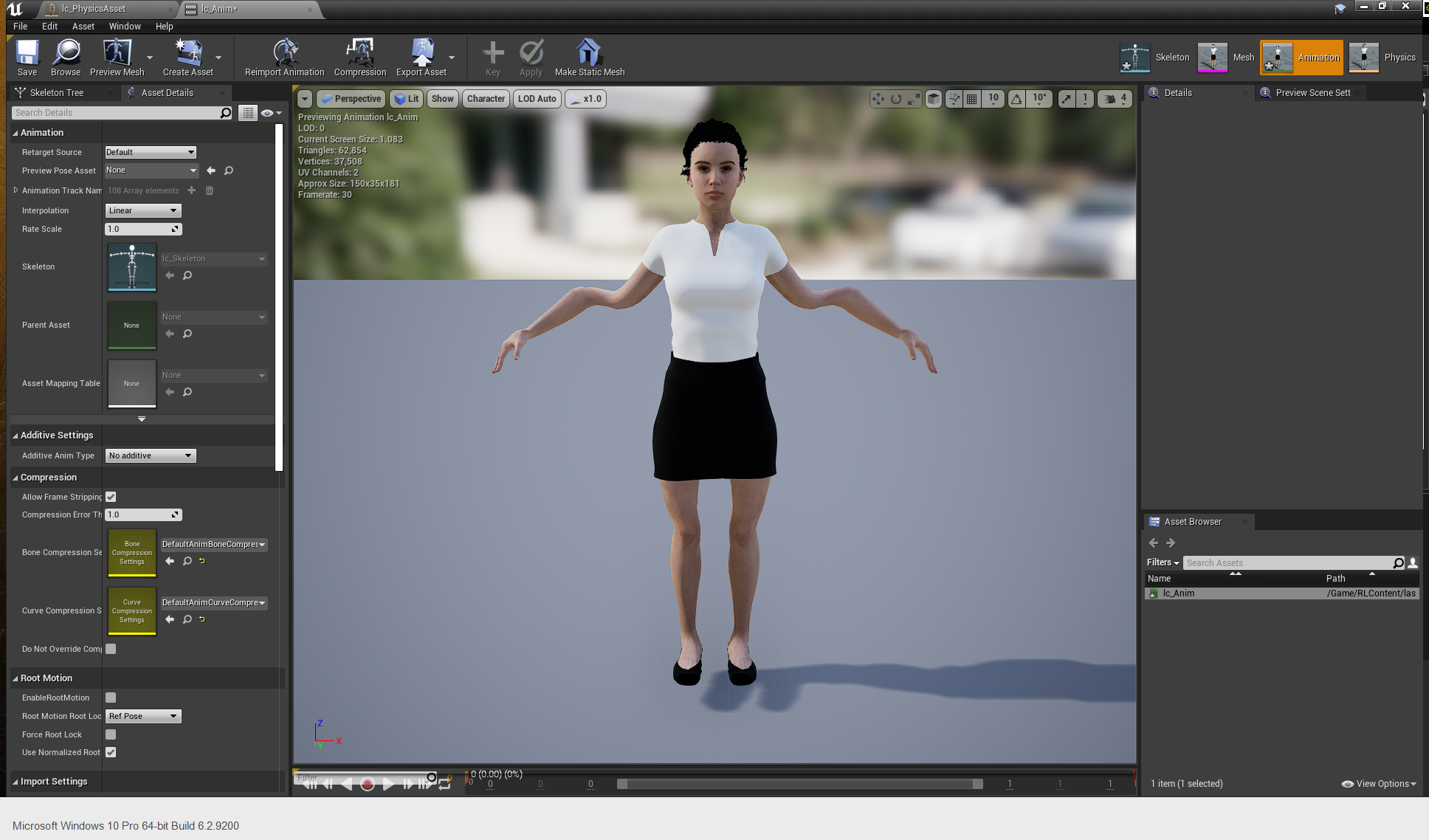Toggle surface snapping cube icon
The image size is (1429, 840).
934,99
